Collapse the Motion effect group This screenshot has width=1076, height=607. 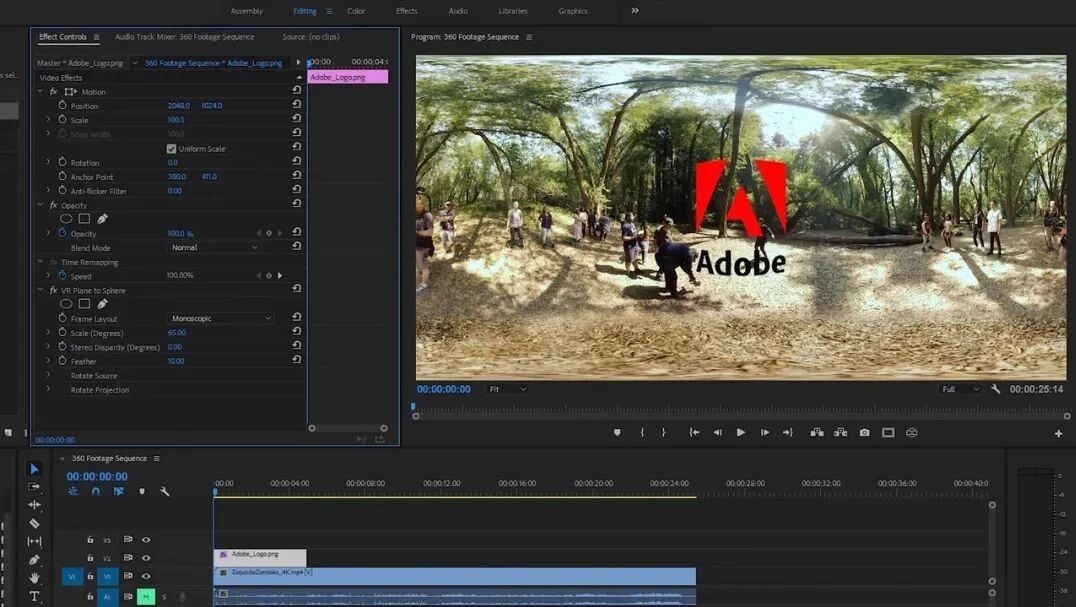(40, 91)
